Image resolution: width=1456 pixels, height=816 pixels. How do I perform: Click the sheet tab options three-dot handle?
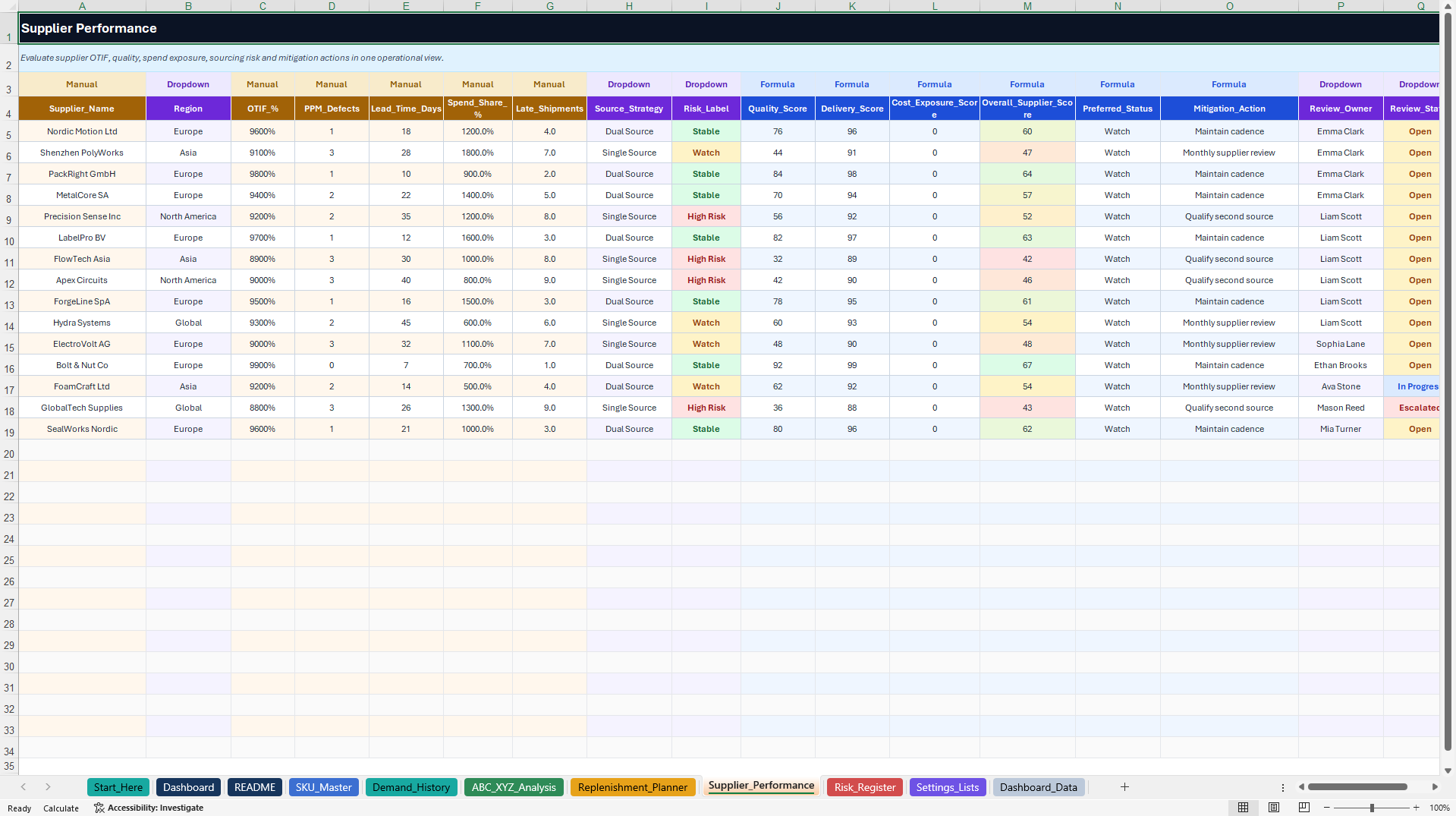1283,787
